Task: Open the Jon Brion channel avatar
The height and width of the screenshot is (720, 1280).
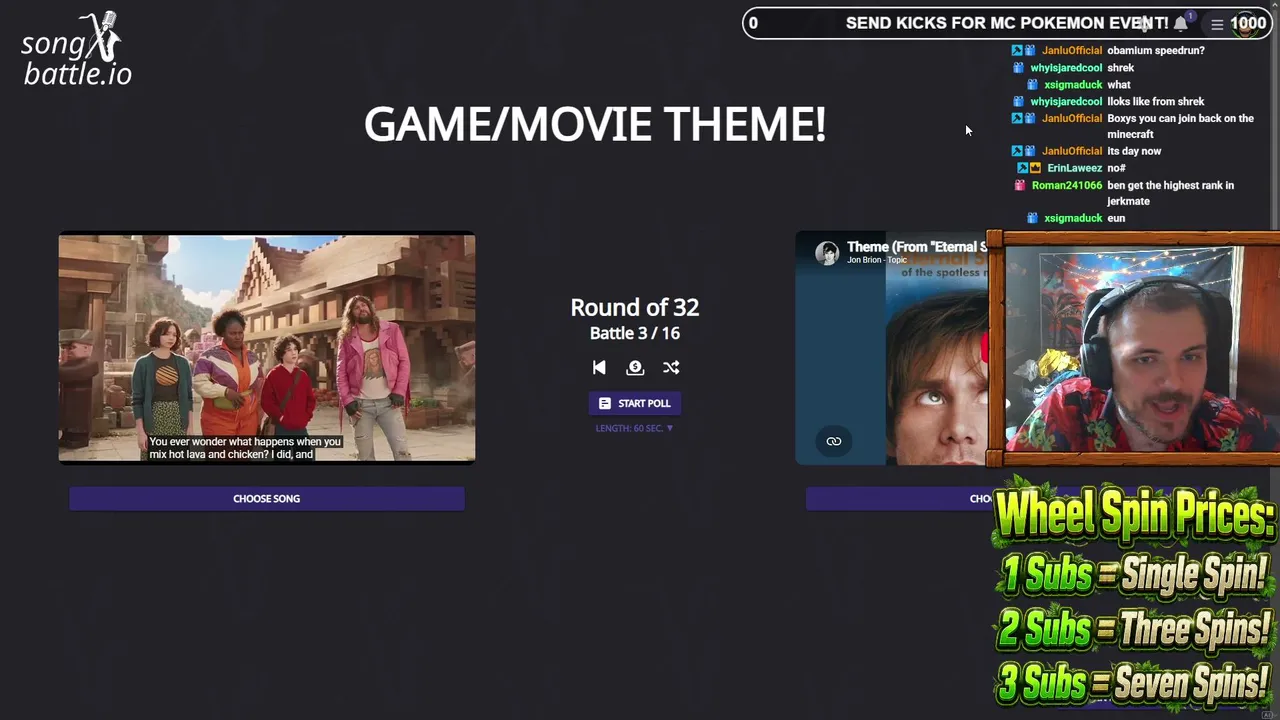Action: (x=827, y=253)
